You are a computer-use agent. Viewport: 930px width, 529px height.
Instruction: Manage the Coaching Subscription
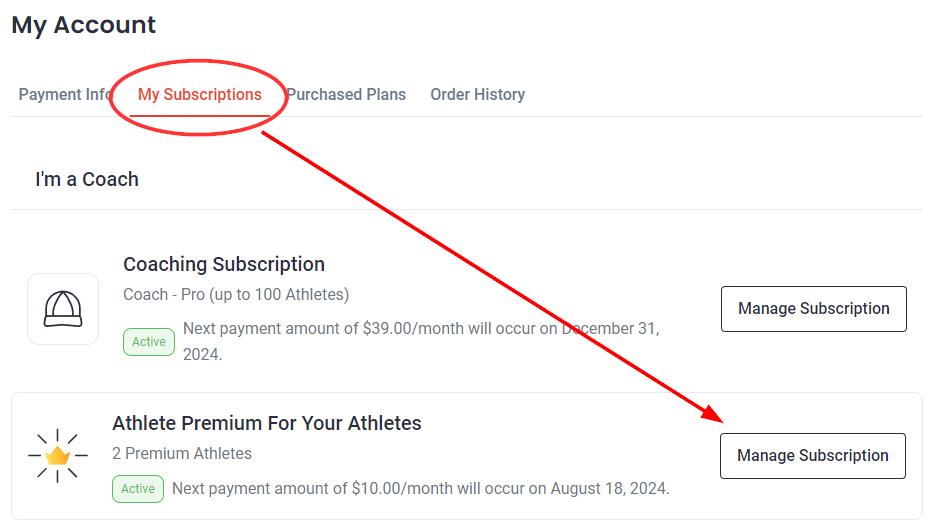click(814, 309)
